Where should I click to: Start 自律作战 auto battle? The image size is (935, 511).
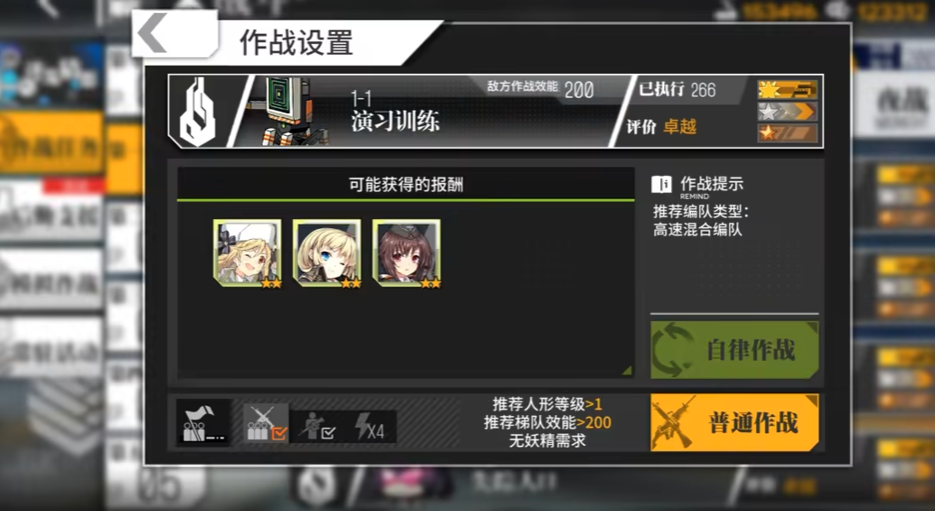[735, 350]
